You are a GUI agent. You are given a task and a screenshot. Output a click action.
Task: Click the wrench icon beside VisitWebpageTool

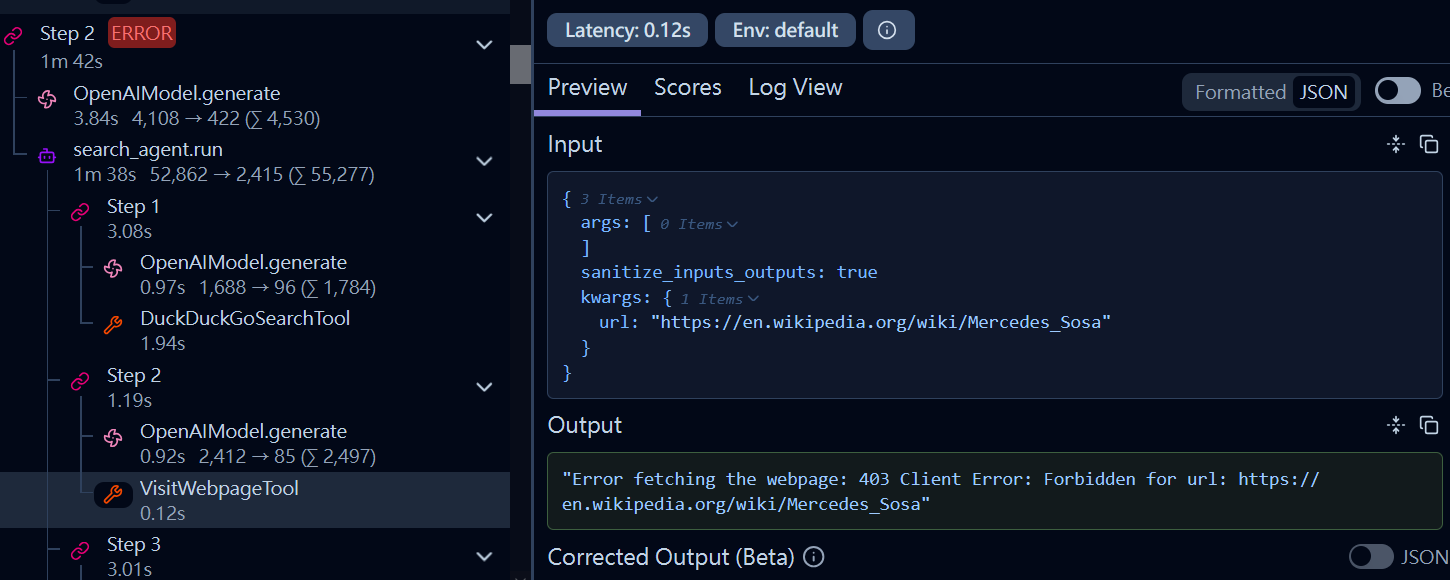pyautogui.click(x=113, y=494)
